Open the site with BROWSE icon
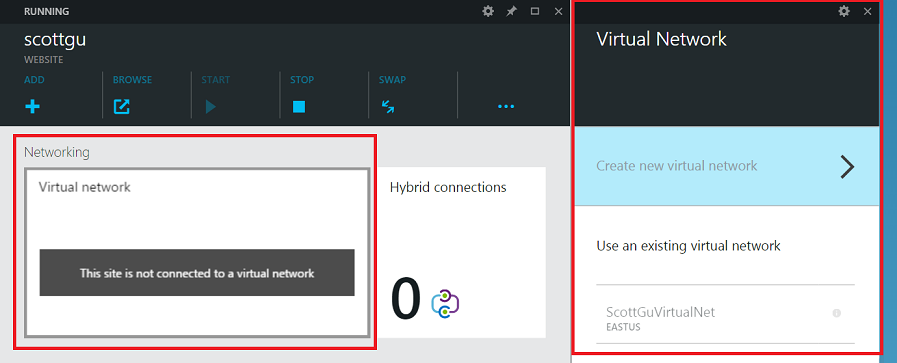897x363 pixels. 121,106
